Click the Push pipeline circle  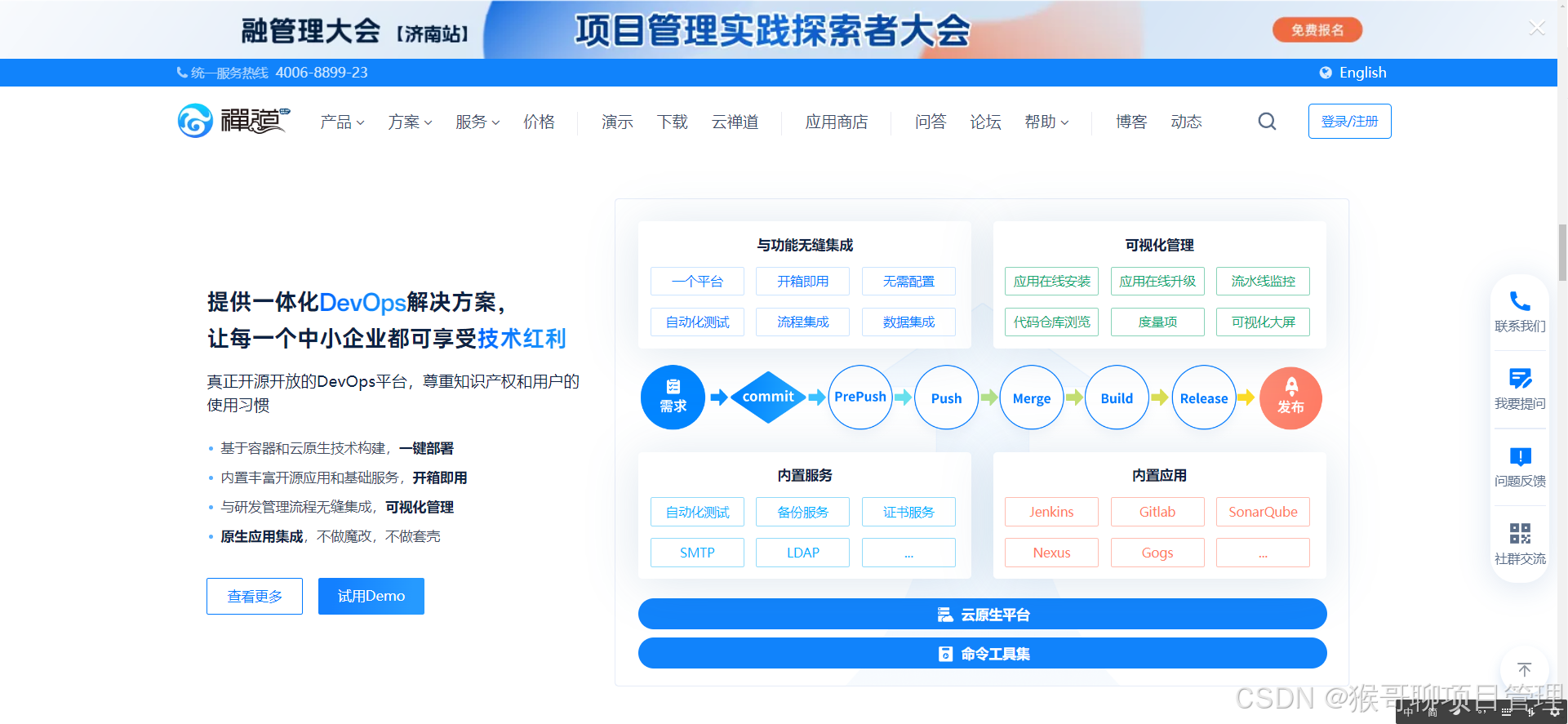947,398
